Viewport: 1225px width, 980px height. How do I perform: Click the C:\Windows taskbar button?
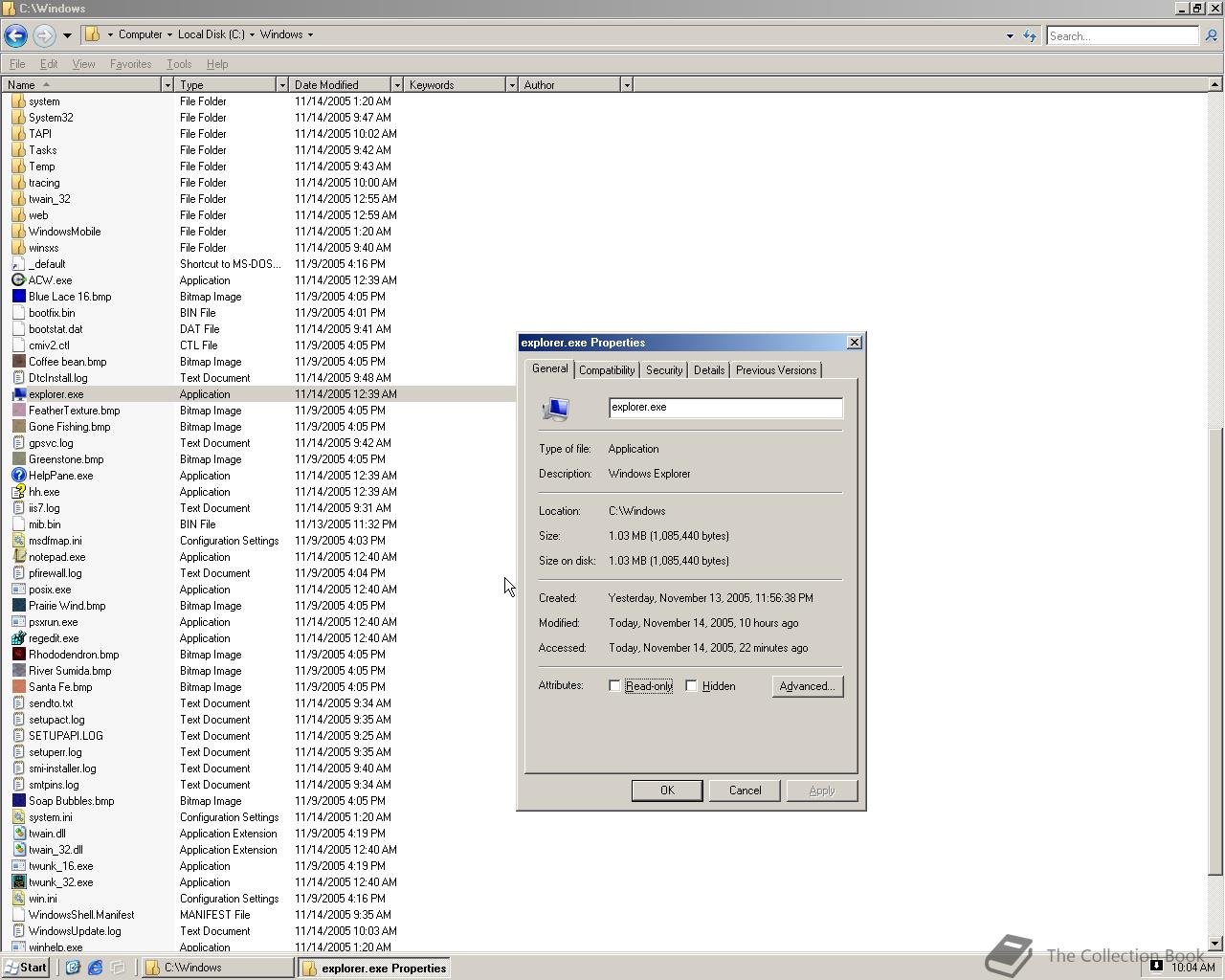(218, 968)
